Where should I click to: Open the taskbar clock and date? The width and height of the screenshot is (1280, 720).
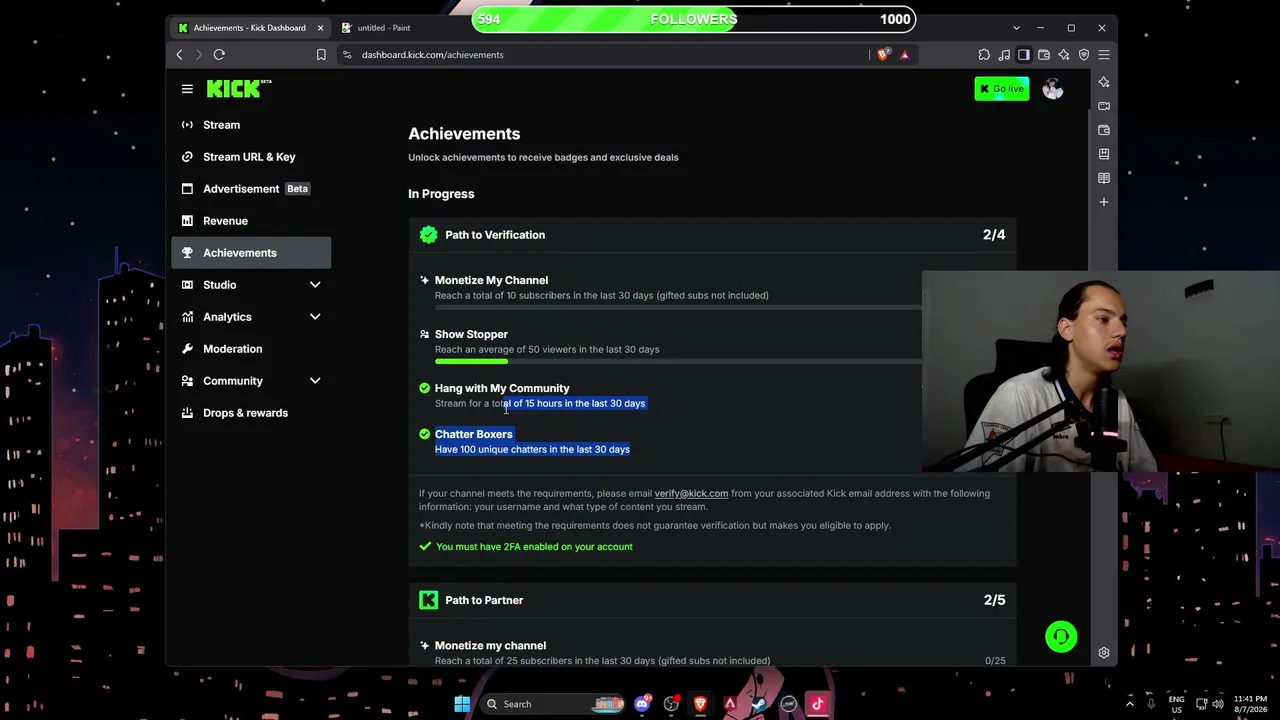(x=1250, y=704)
